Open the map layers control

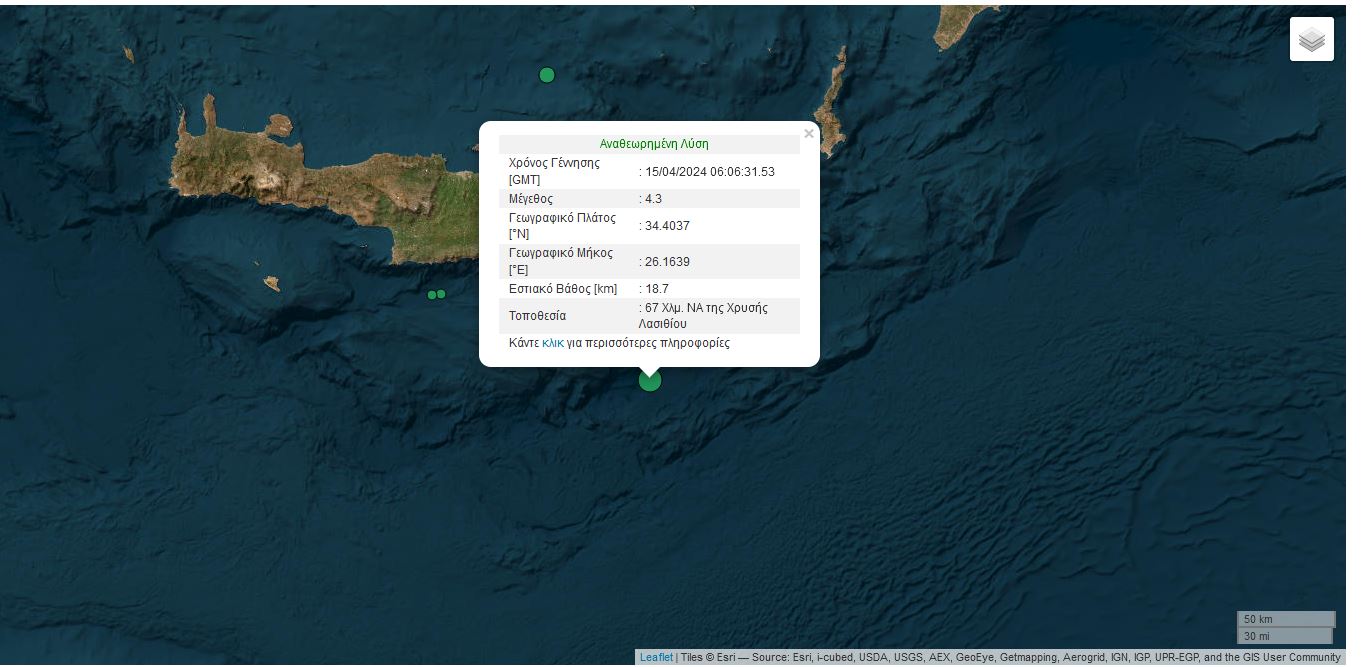(x=1311, y=40)
